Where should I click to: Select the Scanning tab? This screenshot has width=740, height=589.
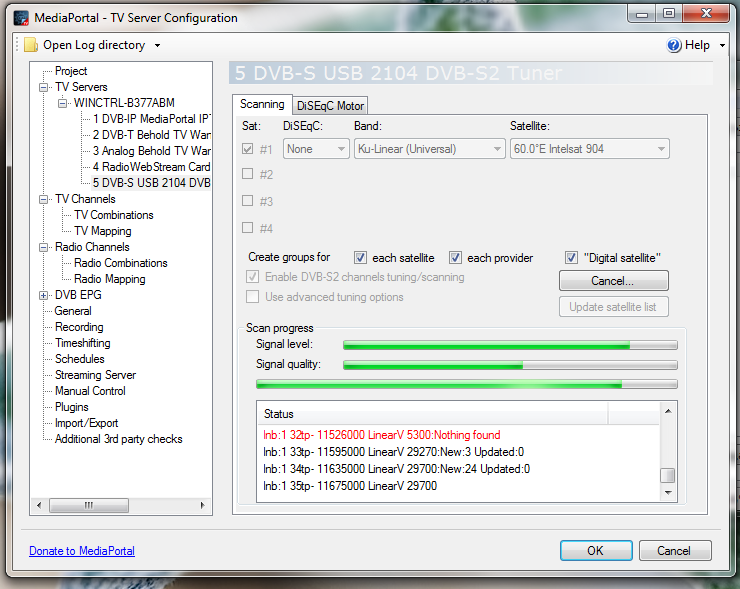point(262,105)
